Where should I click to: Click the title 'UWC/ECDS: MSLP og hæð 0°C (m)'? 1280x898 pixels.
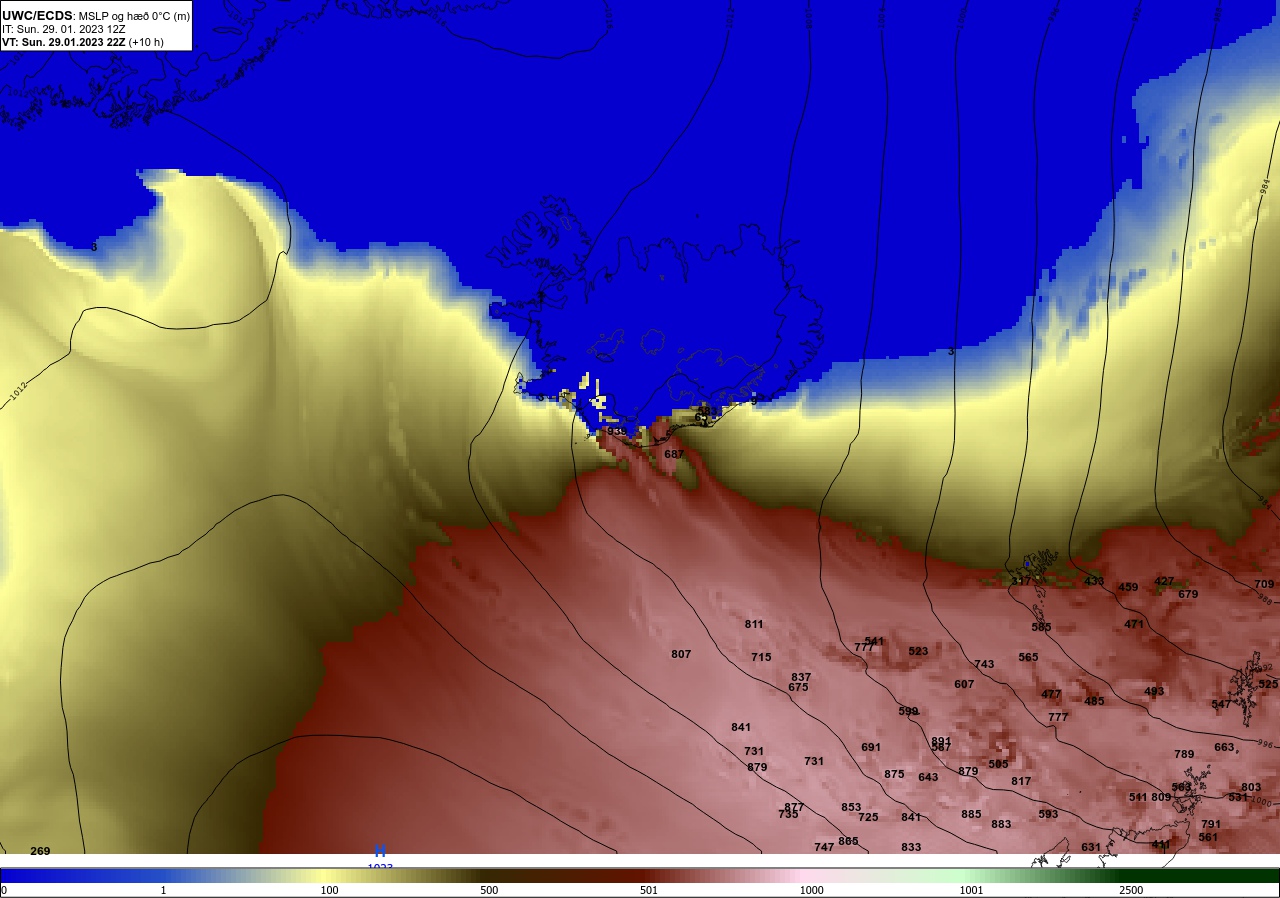(96, 16)
